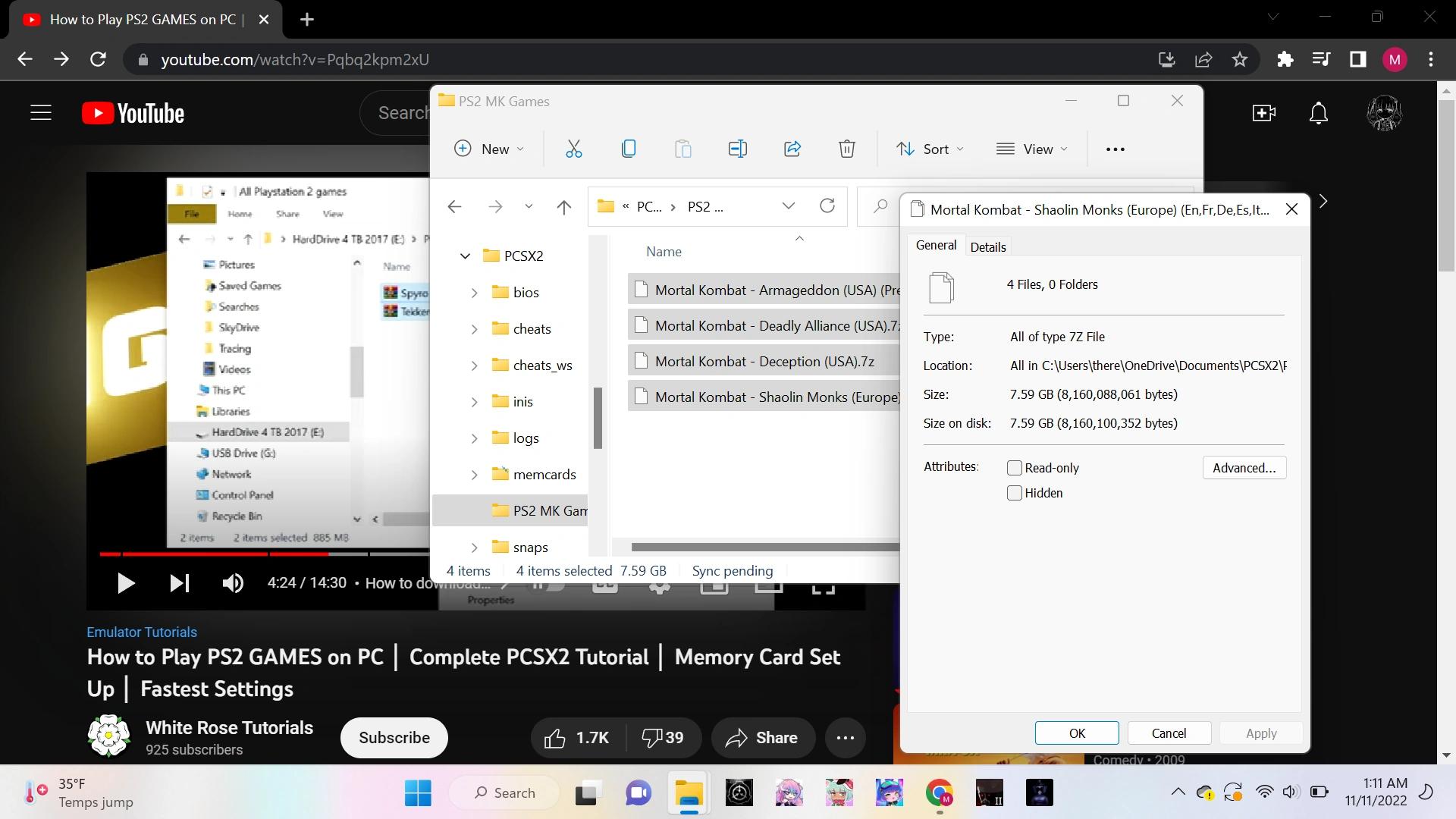The height and width of the screenshot is (819, 1456).
Task: Expand the bios folder in tree
Action: tap(474, 293)
